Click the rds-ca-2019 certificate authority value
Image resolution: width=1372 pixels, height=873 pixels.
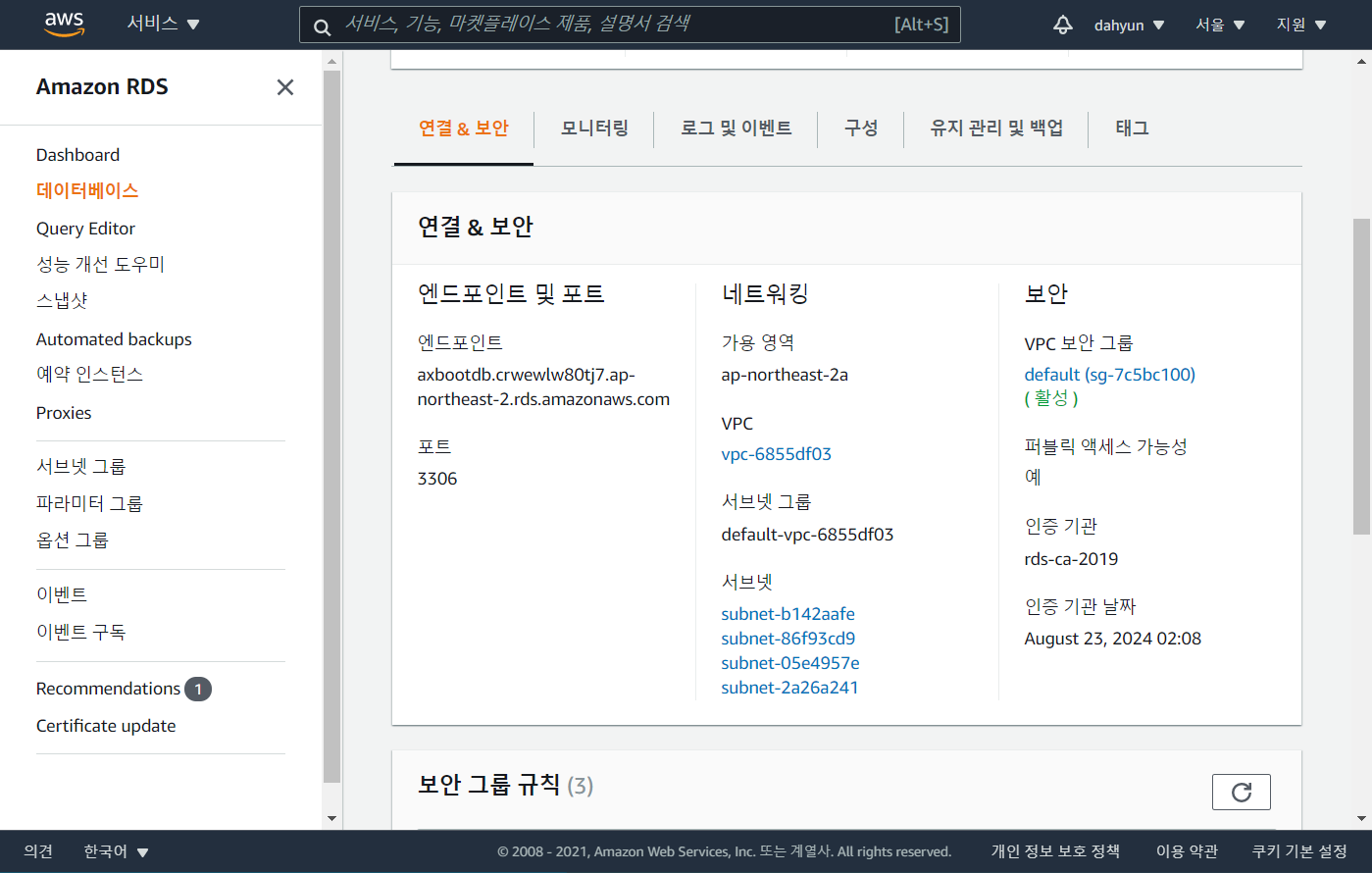[1071, 559]
